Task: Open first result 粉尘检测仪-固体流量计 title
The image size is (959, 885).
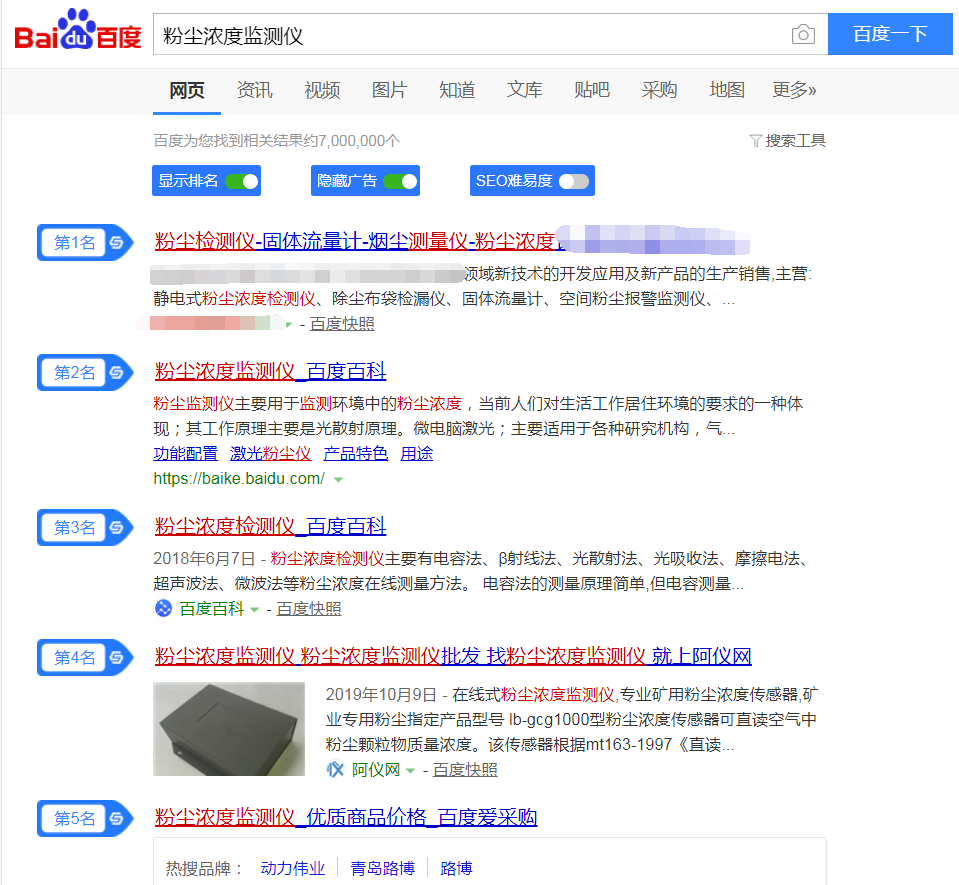Action: click(x=361, y=242)
